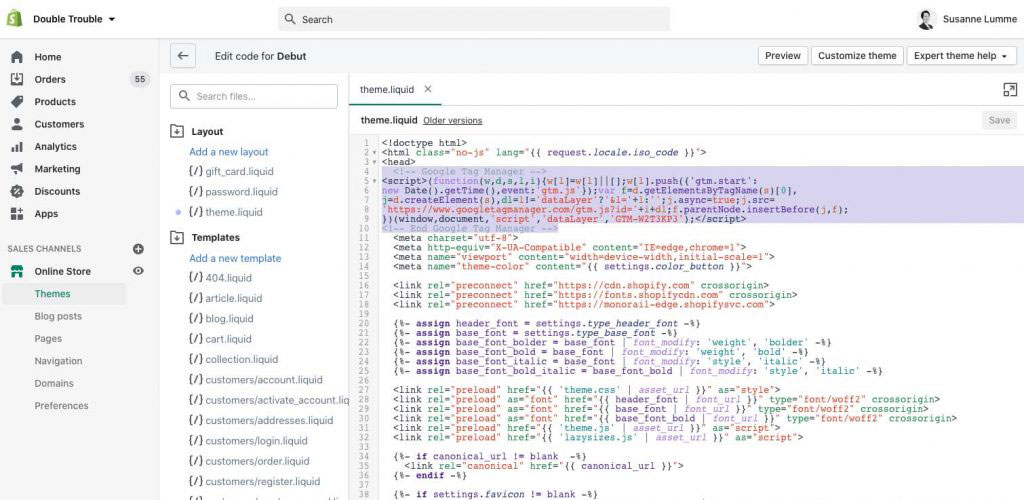Image resolution: width=1024 pixels, height=500 pixels.
Task: Collapse the Layout folder
Action: pyautogui.click(x=176, y=132)
